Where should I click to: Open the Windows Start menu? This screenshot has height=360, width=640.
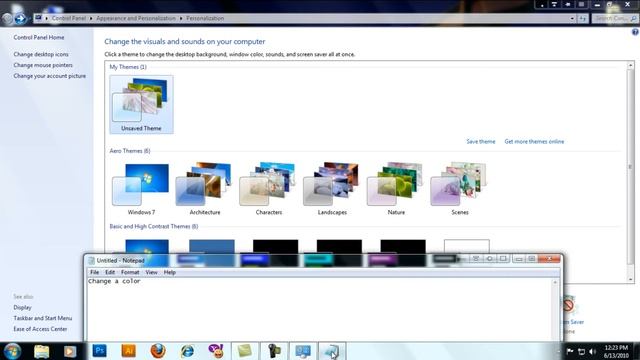[x=12, y=351]
